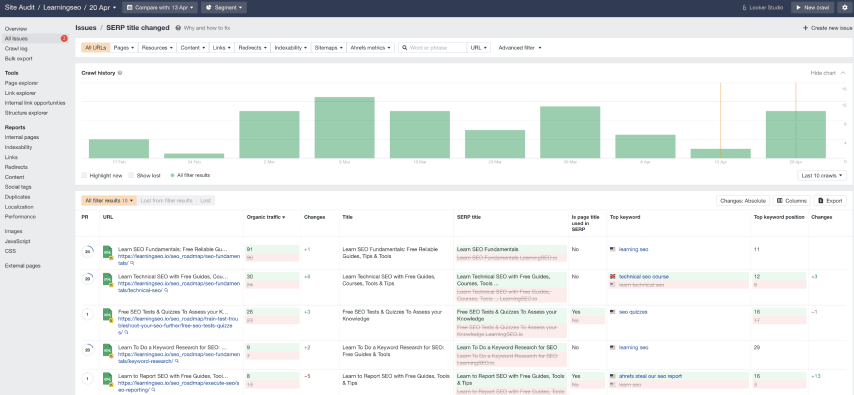The height and width of the screenshot is (395, 854).
Task: Toggle the All filter results chart legend
Action: click(x=191, y=175)
